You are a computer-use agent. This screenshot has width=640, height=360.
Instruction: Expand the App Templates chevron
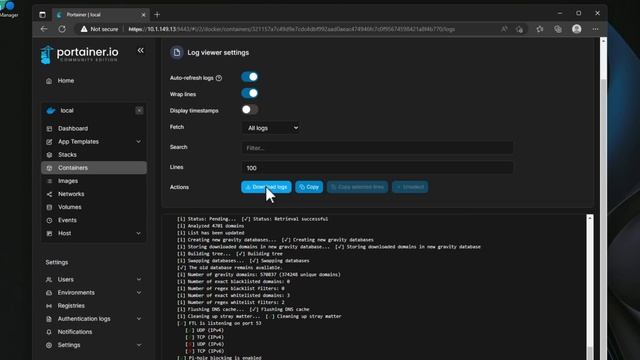tap(138, 142)
